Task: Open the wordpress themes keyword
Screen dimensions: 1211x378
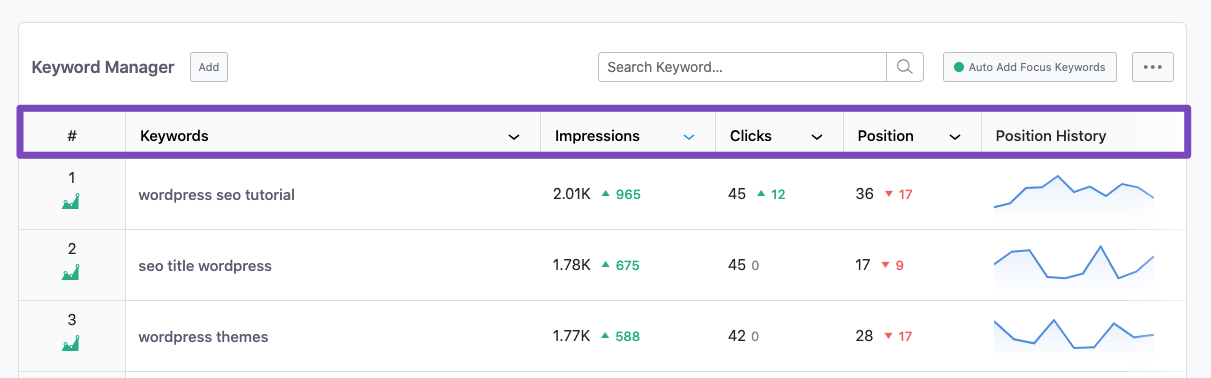Action: coord(203,337)
